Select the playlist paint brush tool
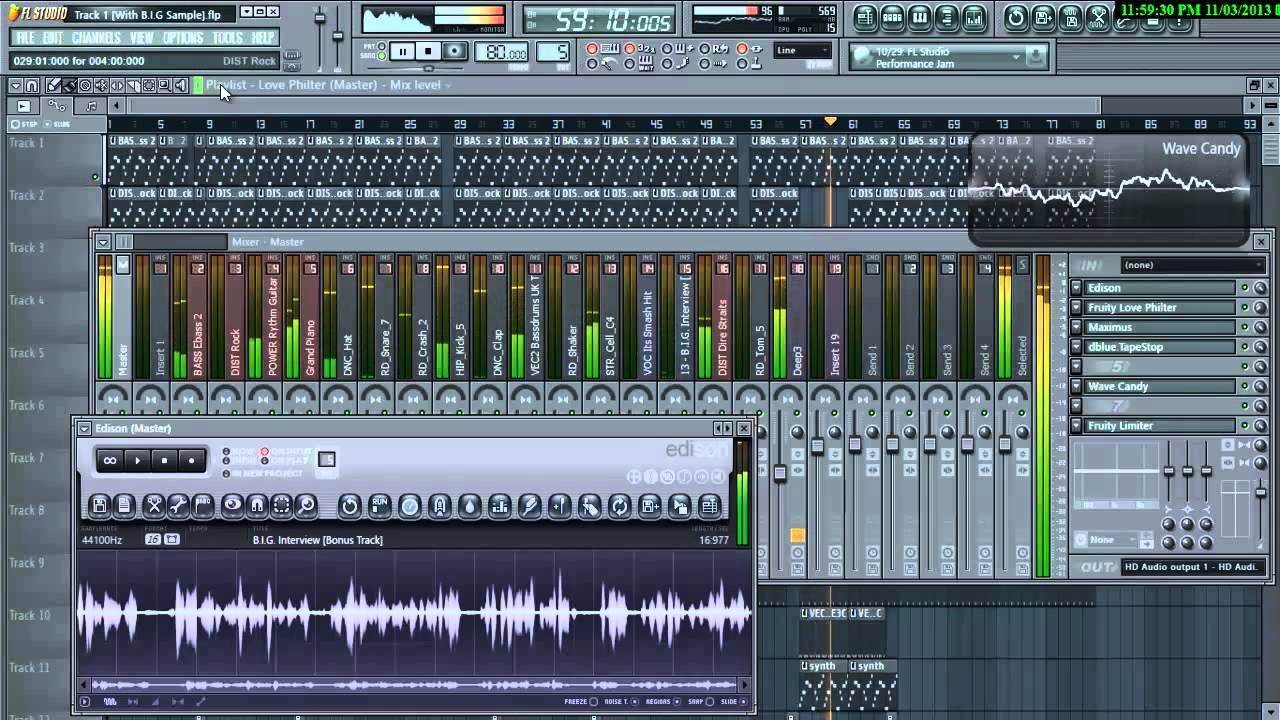The width and height of the screenshot is (1280, 720). point(70,86)
